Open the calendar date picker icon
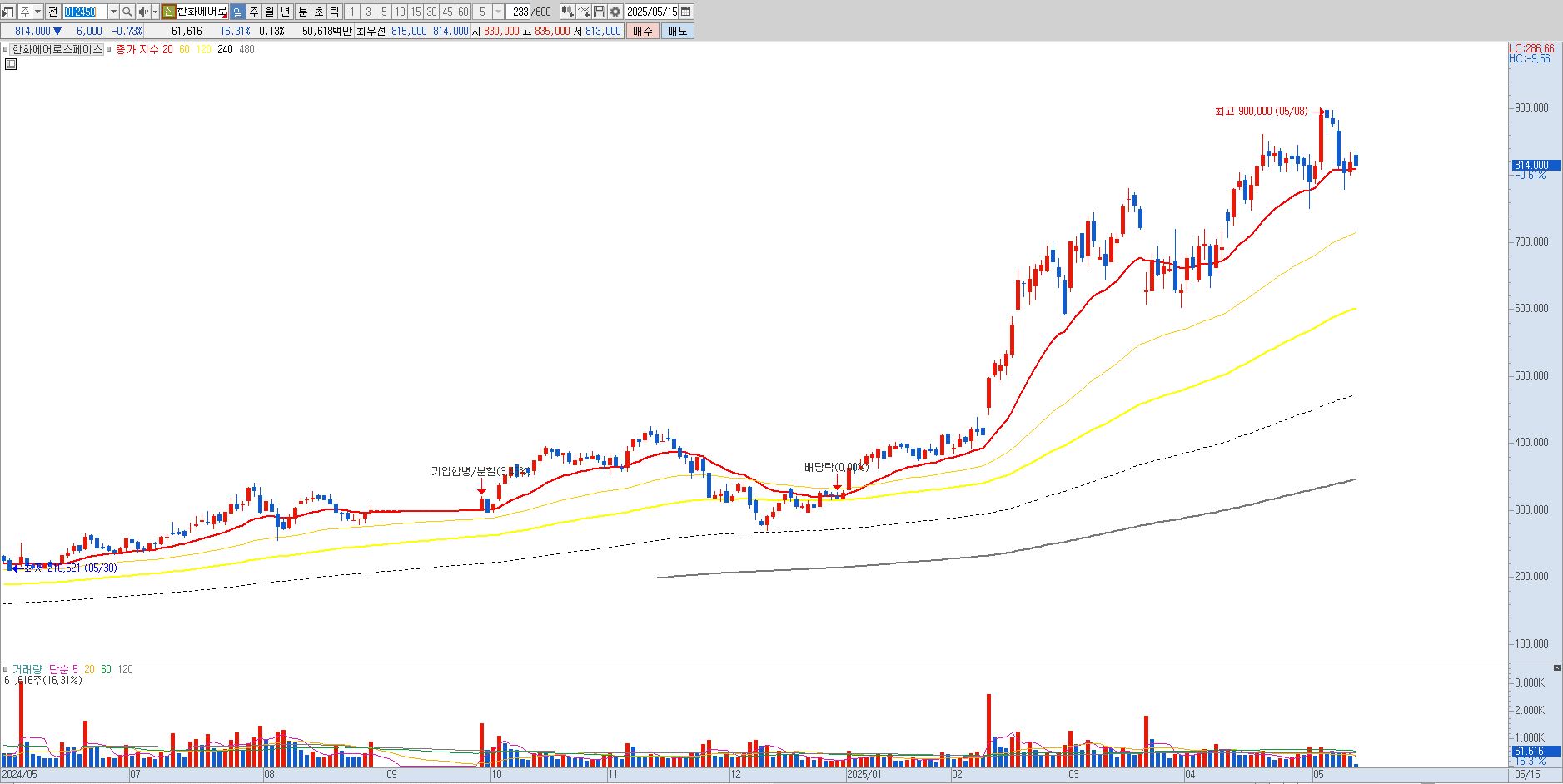 (x=686, y=12)
